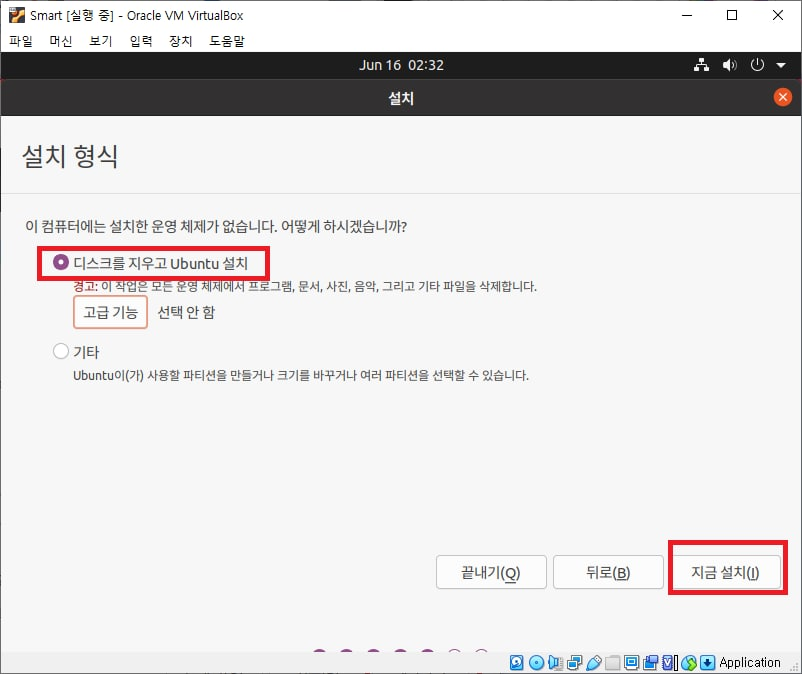Image resolution: width=802 pixels, height=674 pixels.
Task: Click the recording/video capture status icon
Action: coord(651,663)
